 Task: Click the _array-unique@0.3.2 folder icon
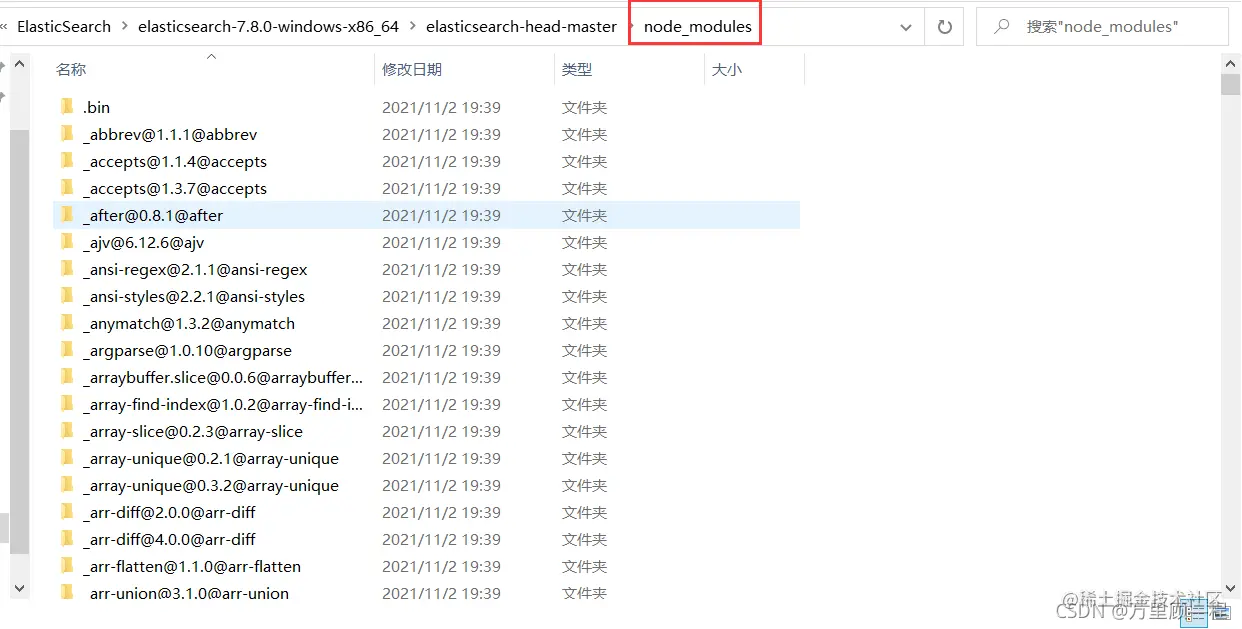[67, 485]
